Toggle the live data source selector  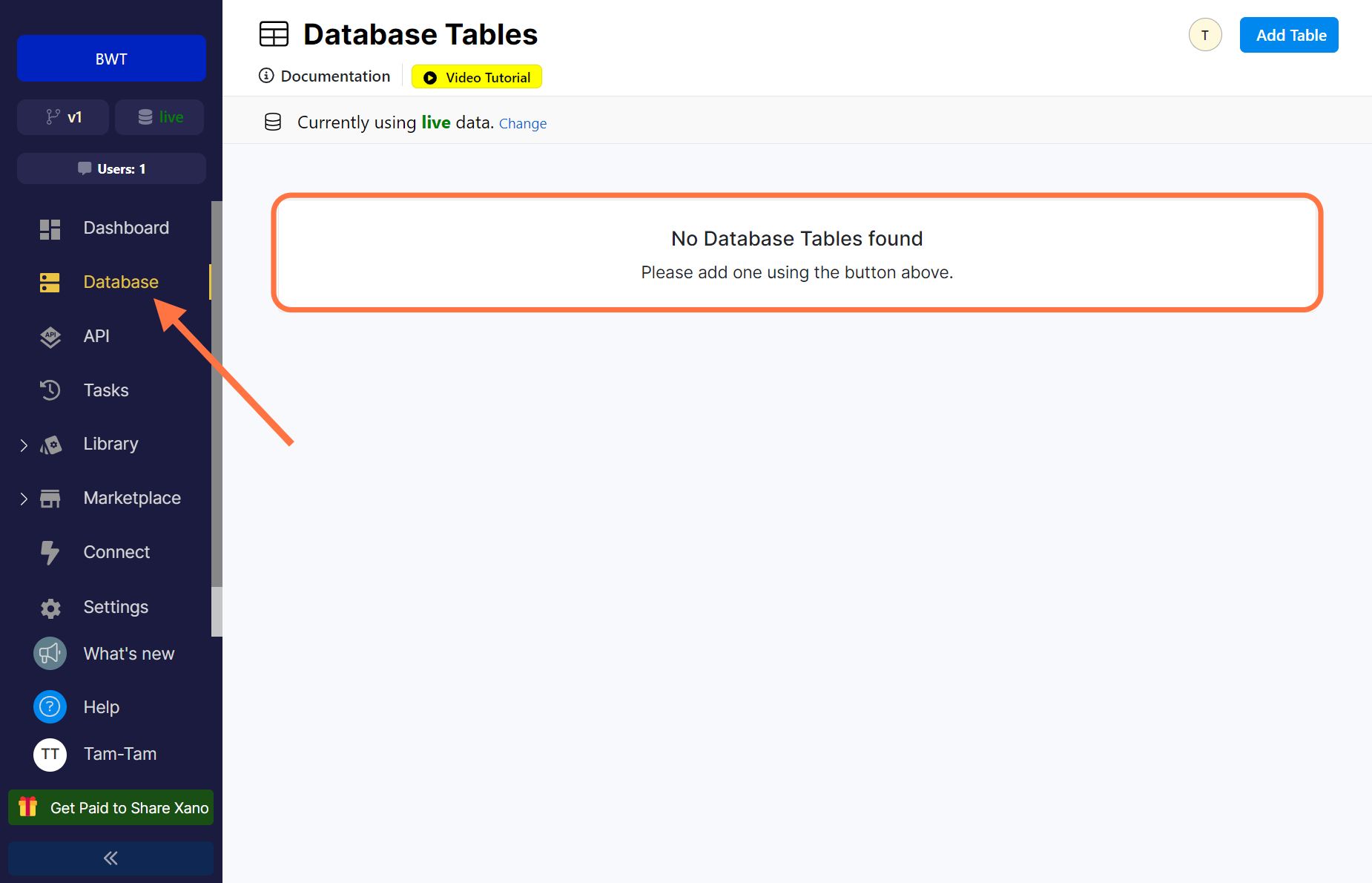159,117
